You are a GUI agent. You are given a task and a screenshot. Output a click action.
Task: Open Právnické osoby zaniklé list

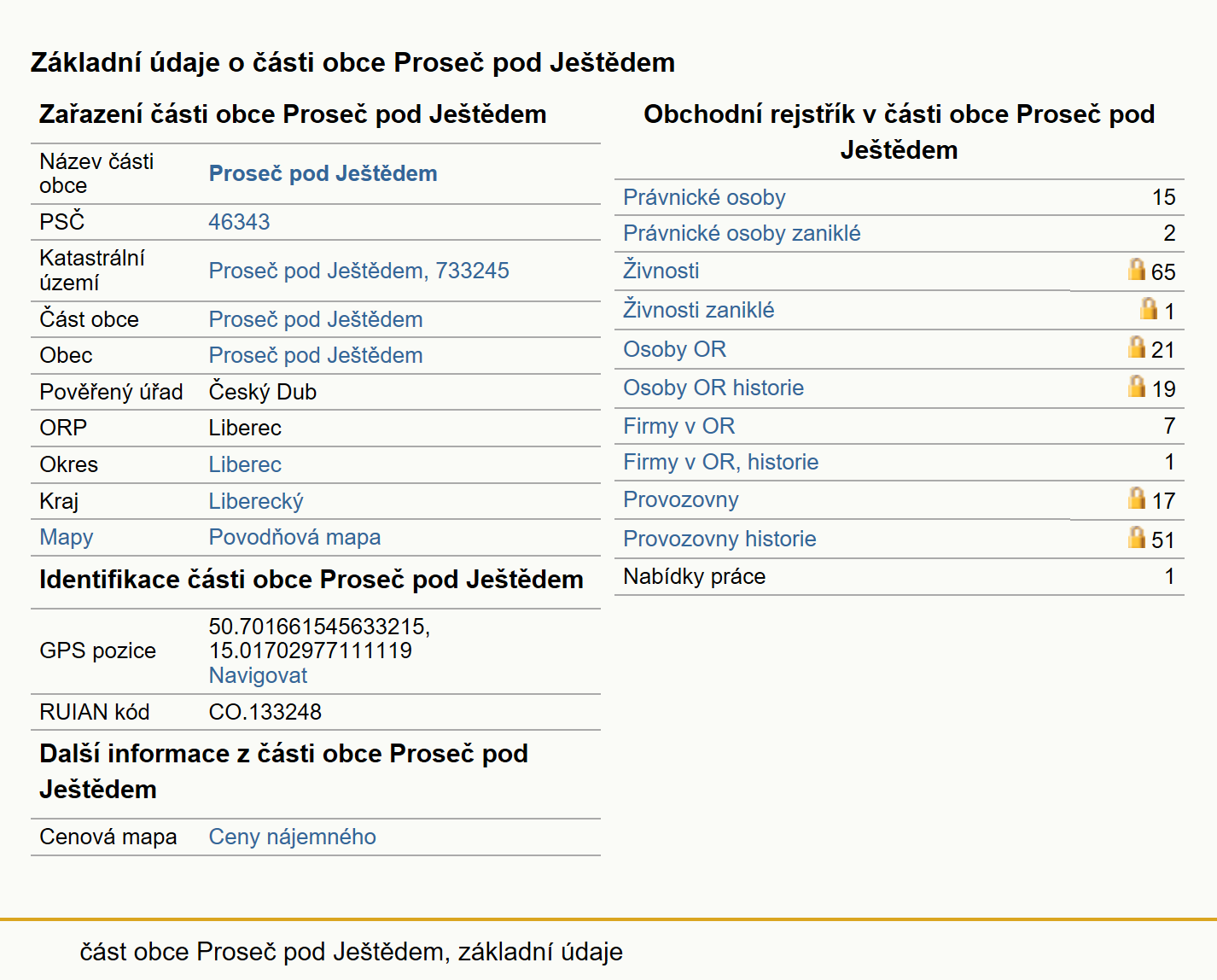(742, 233)
